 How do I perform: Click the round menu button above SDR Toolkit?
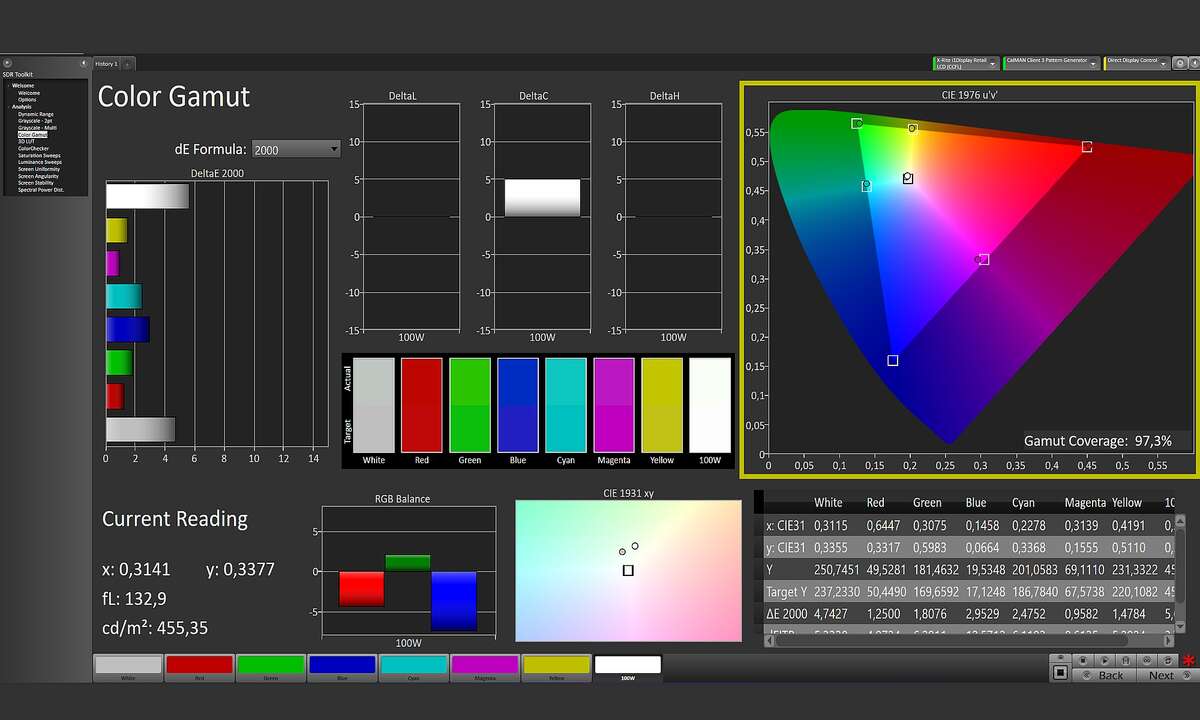click(7, 63)
